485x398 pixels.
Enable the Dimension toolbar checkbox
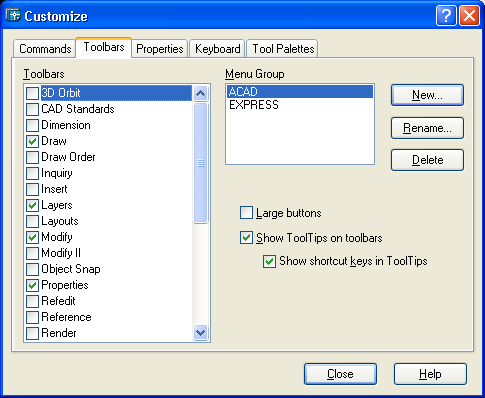(x=32, y=125)
